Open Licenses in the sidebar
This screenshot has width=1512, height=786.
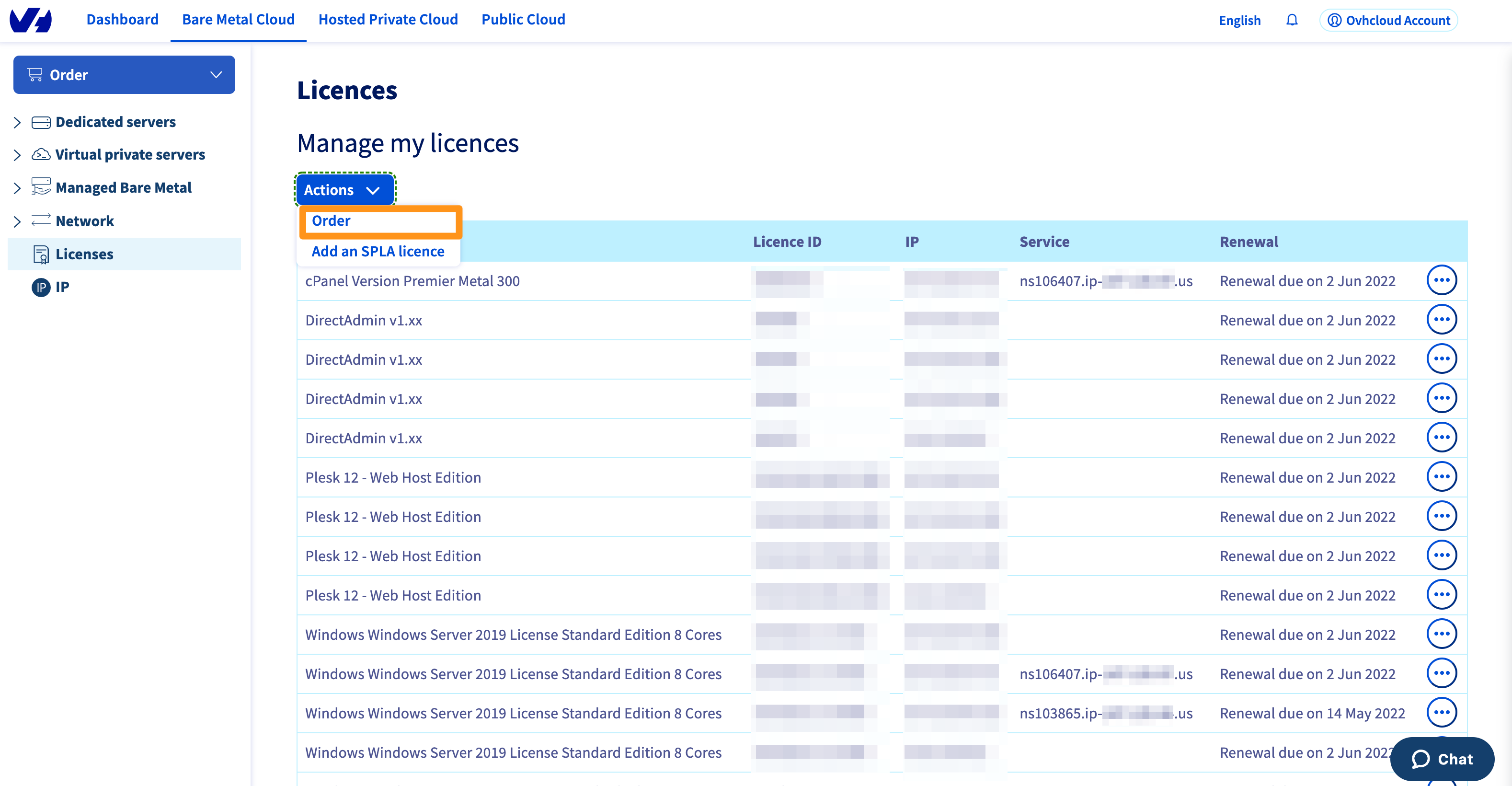coord(124,254)
